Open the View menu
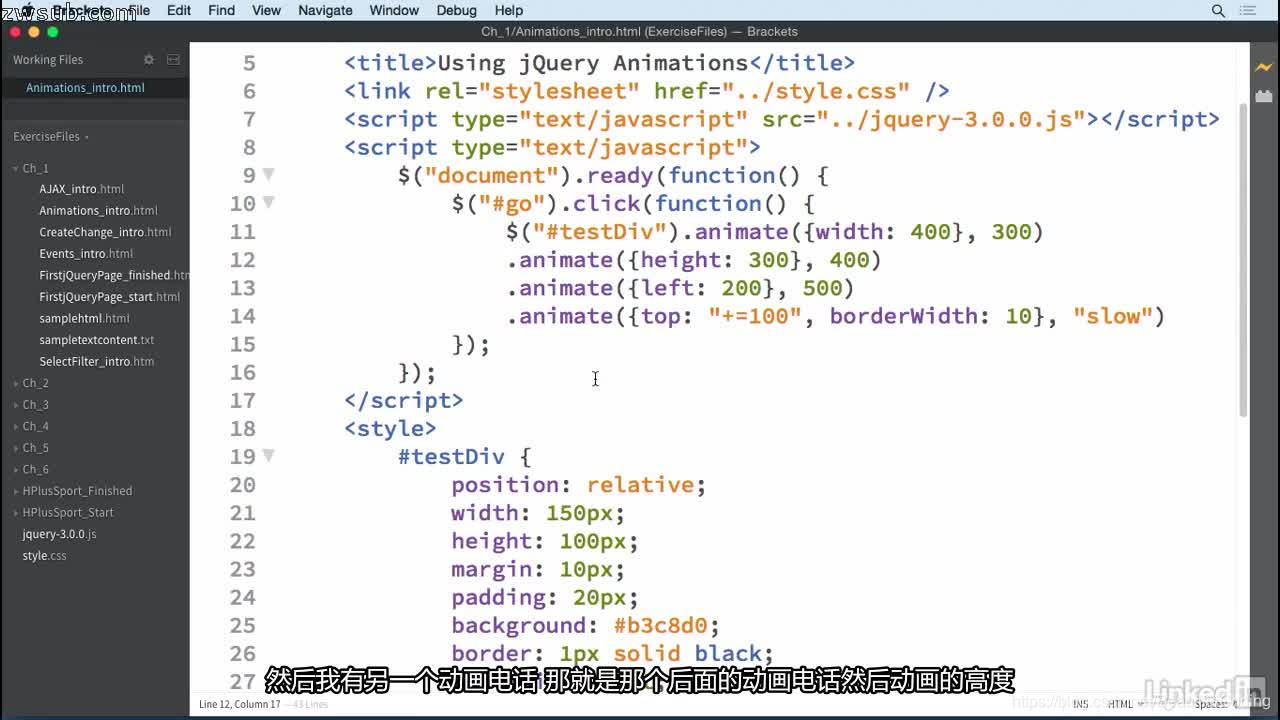Screen dimensions: 1280x720 (x=266, y=10)
